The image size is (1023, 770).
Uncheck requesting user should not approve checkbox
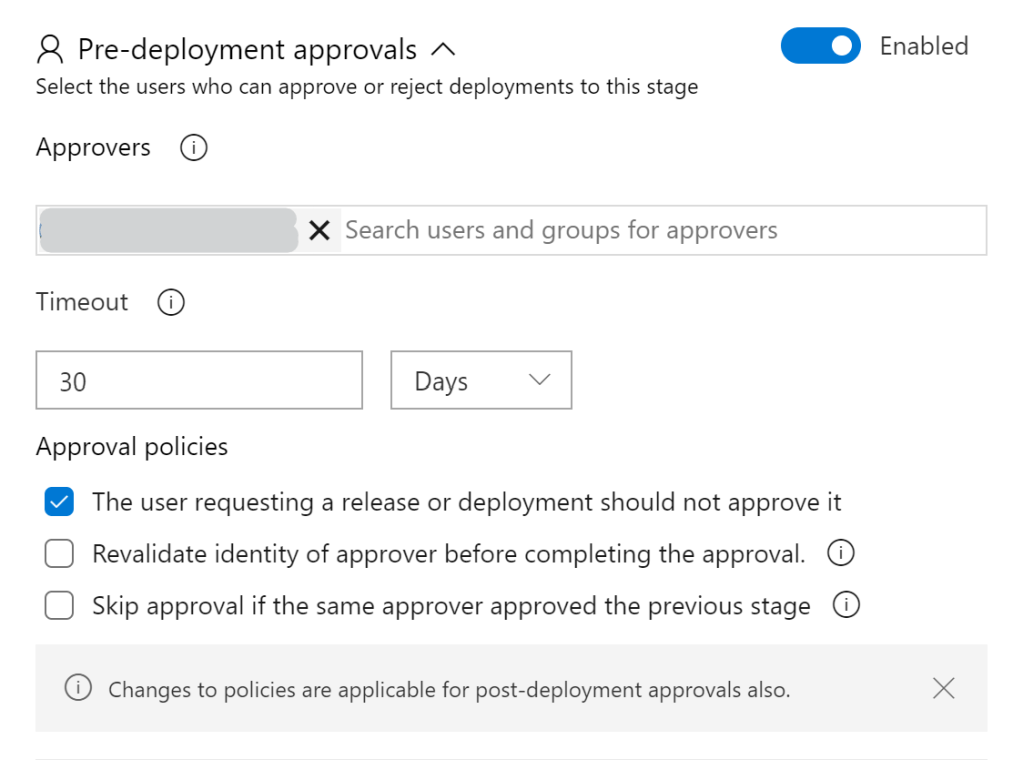(x=59, y=502)
